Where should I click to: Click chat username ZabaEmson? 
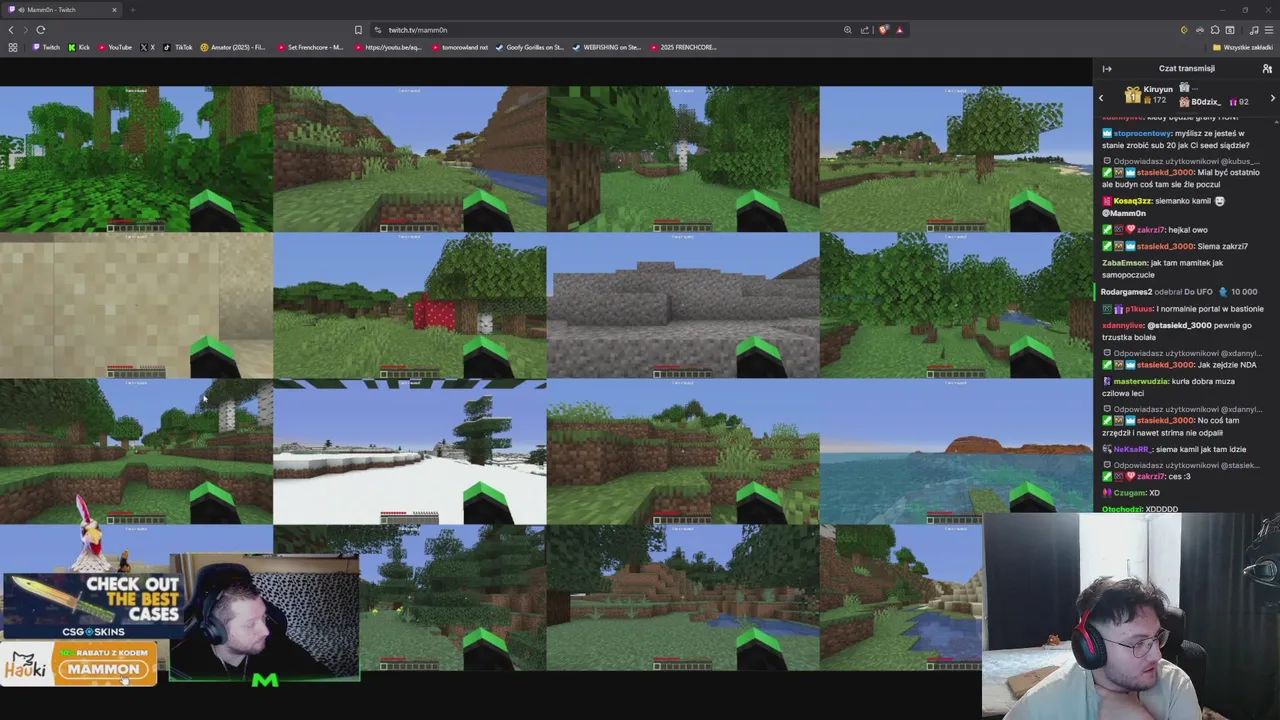click(x=1125, y=263)
